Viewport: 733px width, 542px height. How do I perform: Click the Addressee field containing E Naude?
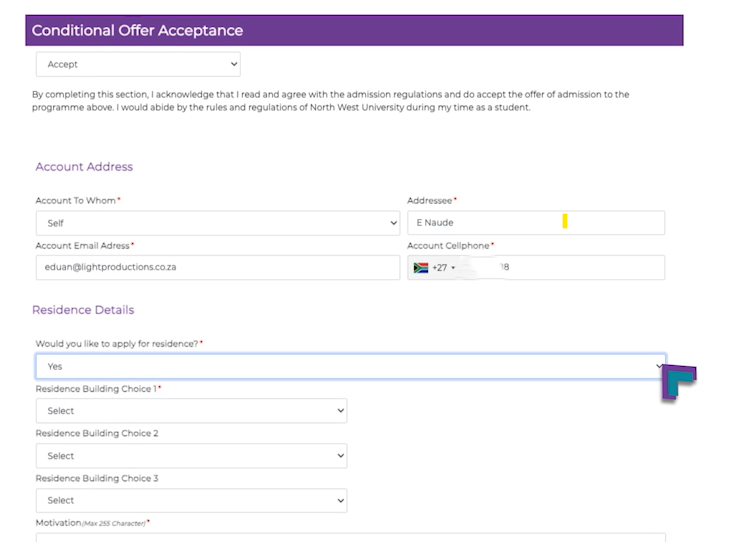pos(536,223)
